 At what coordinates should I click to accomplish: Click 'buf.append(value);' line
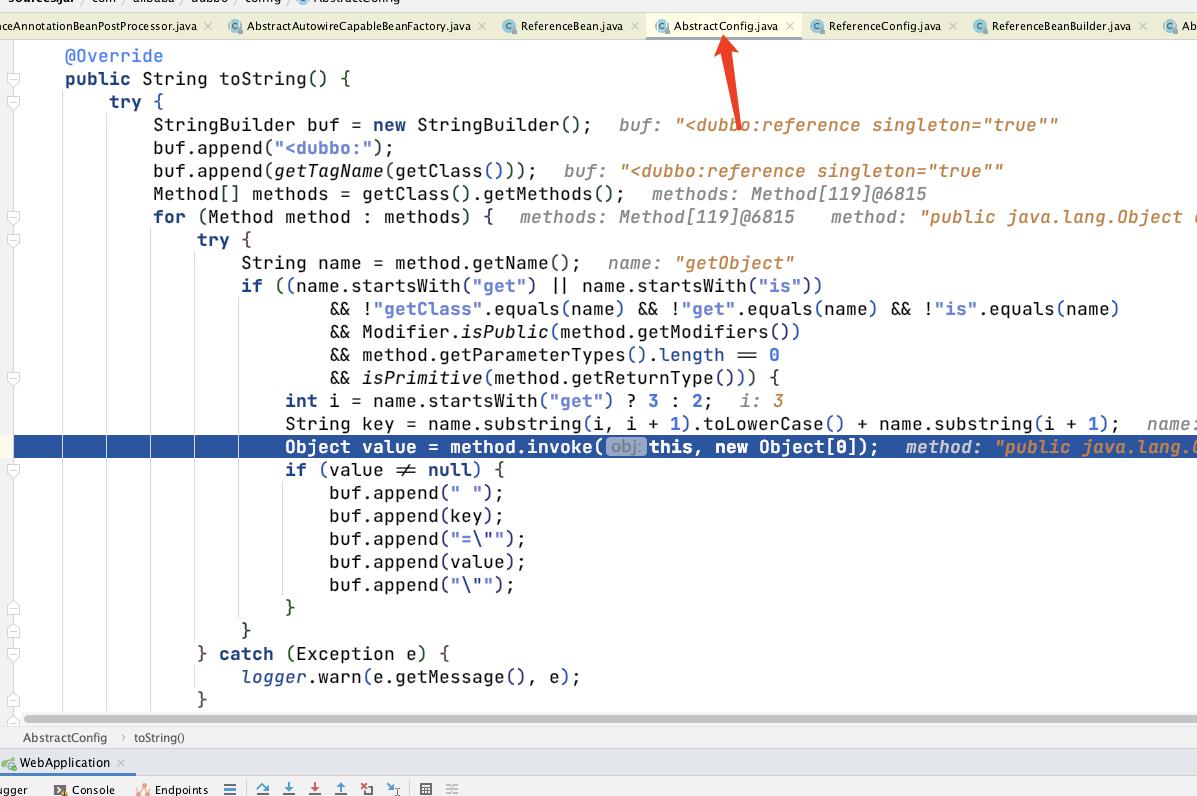pos(428,562)
